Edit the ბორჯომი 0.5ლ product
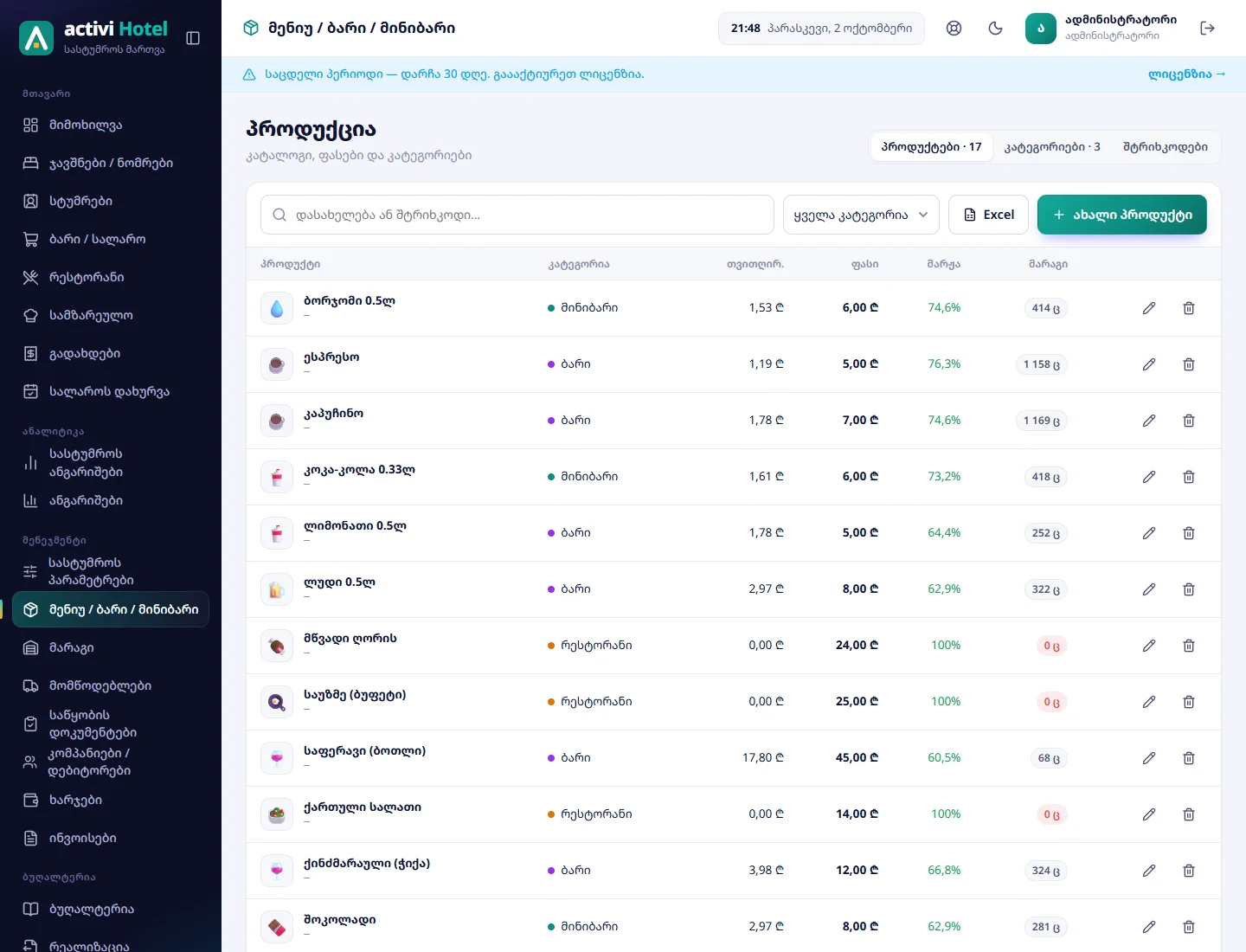Viewport: 1246px width, 952px height. (1149, 308)
